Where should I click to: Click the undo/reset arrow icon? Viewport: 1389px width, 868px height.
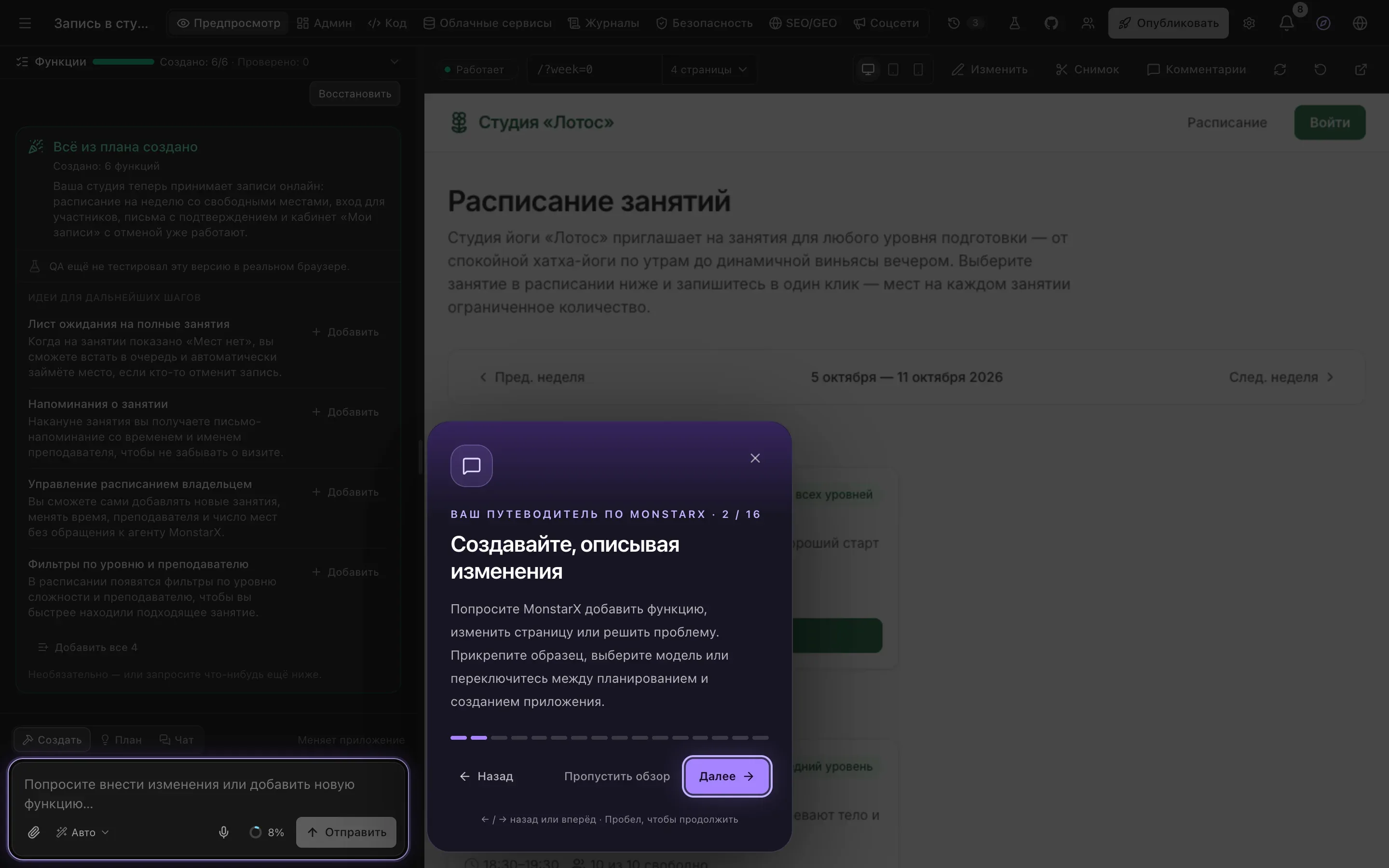[x=1320, y=69]
